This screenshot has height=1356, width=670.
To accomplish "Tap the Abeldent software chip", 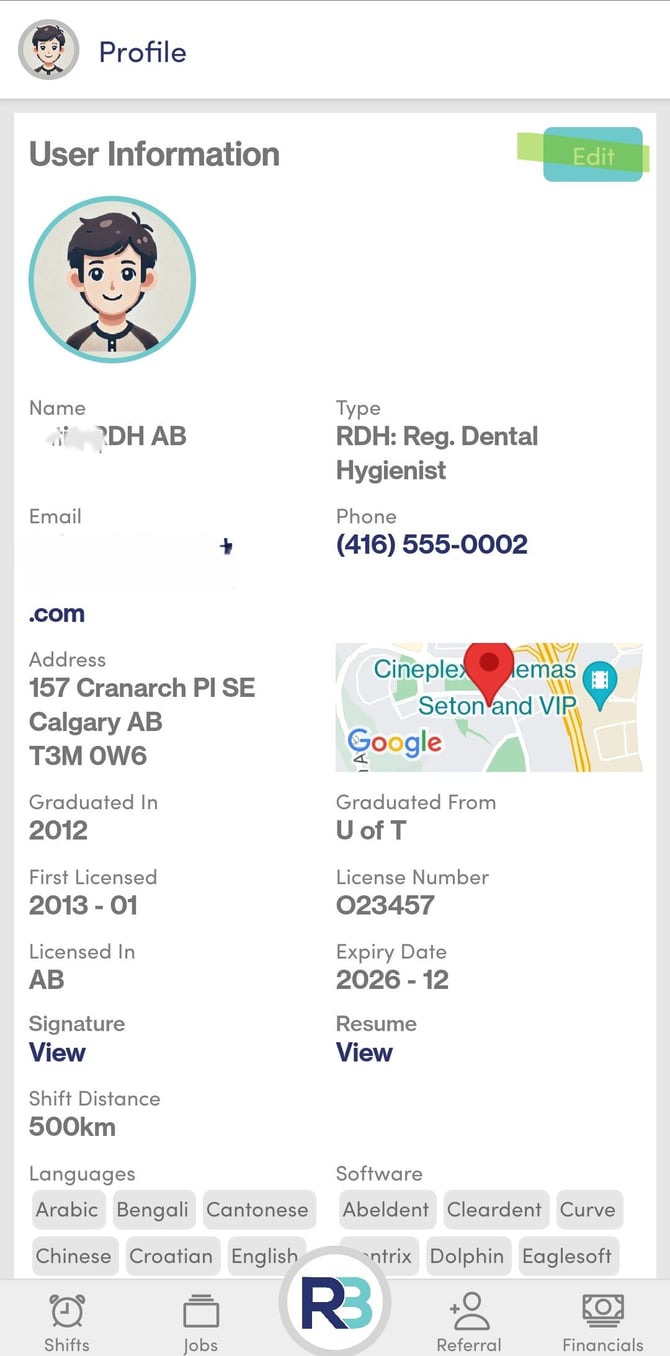I will tap(386, 1209).
